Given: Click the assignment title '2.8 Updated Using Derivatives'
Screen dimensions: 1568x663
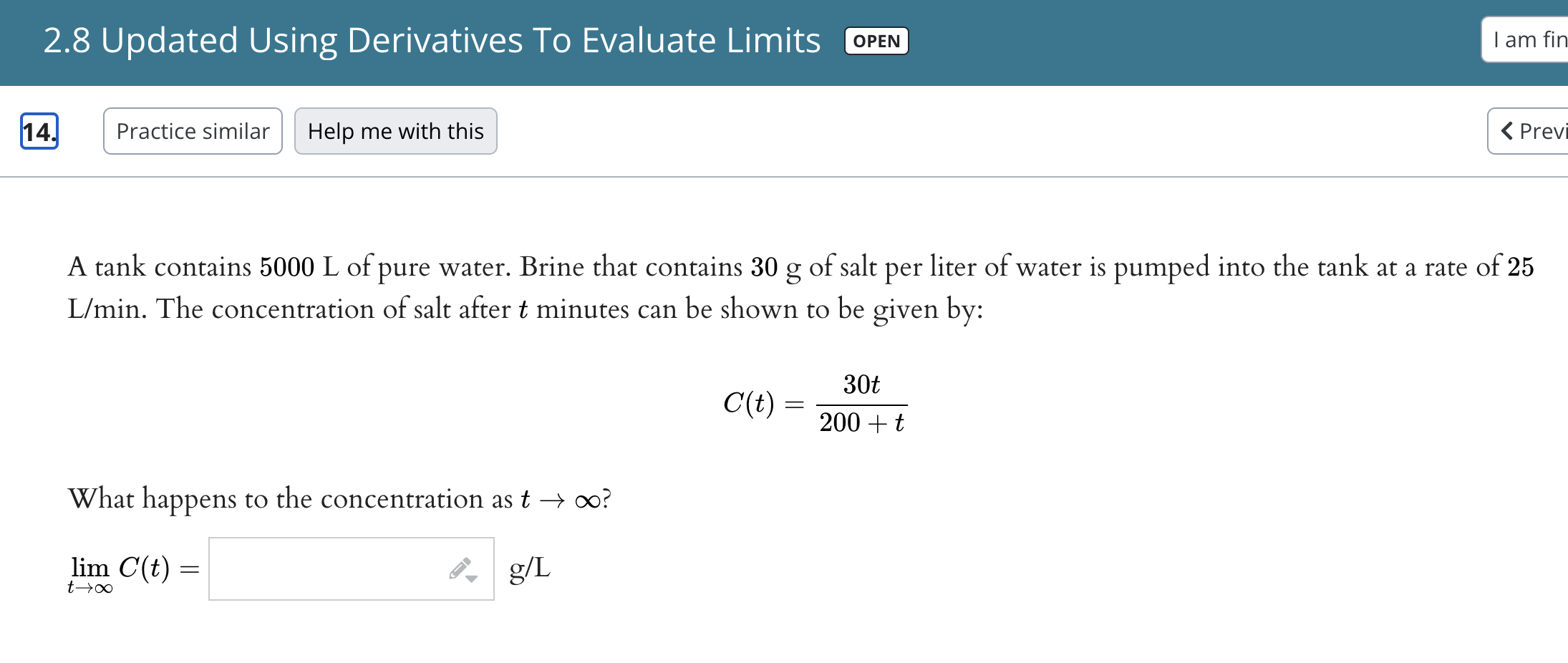Looking at the screenshot, I should (x=431, y=40).
